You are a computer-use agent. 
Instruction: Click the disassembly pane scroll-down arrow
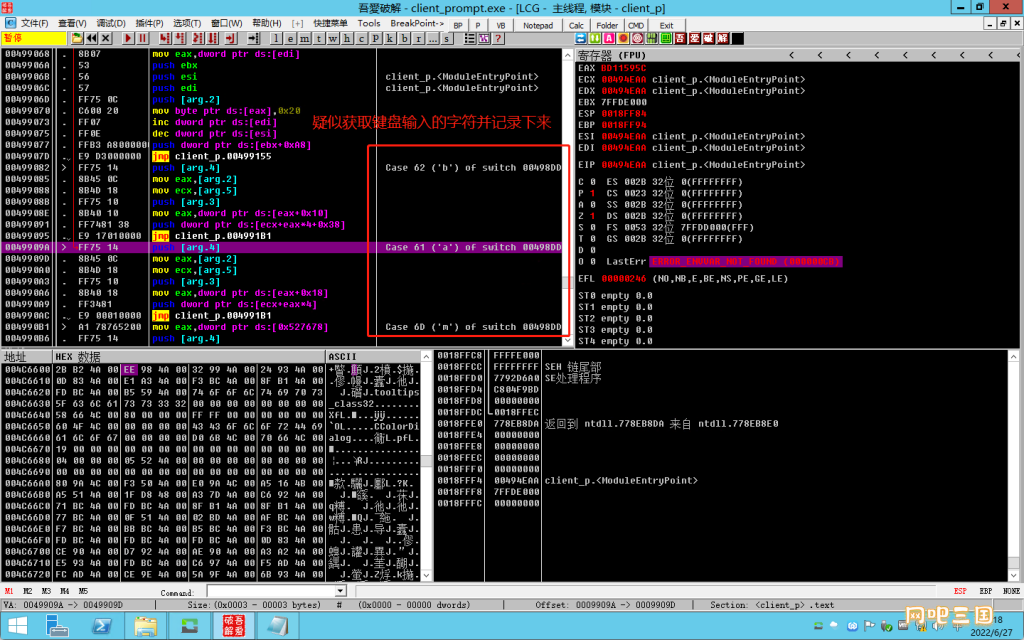[x=567, y=340]
